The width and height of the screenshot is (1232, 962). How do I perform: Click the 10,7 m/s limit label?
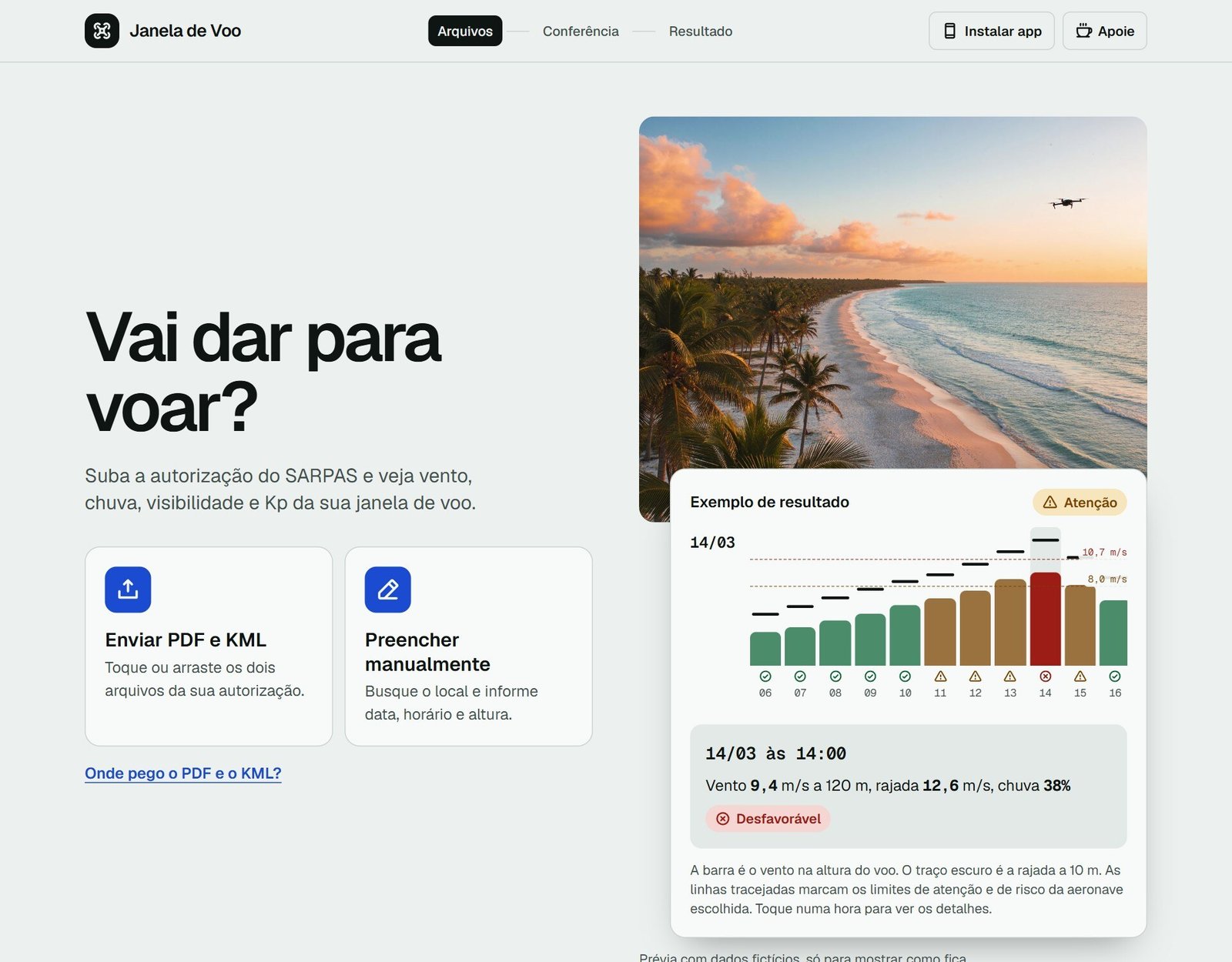1104,553
